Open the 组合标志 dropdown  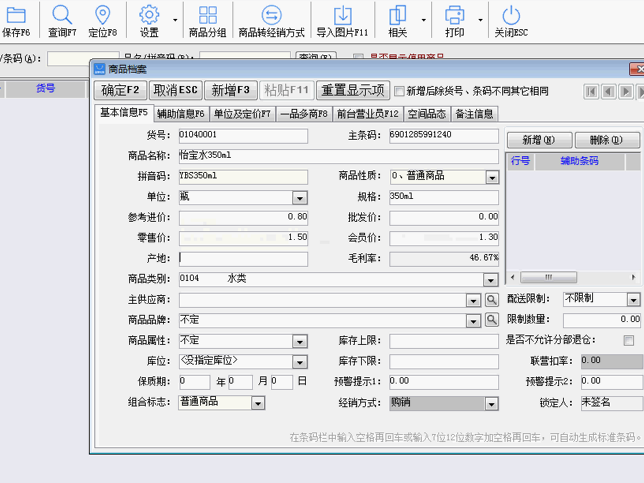tap(258, 403)
